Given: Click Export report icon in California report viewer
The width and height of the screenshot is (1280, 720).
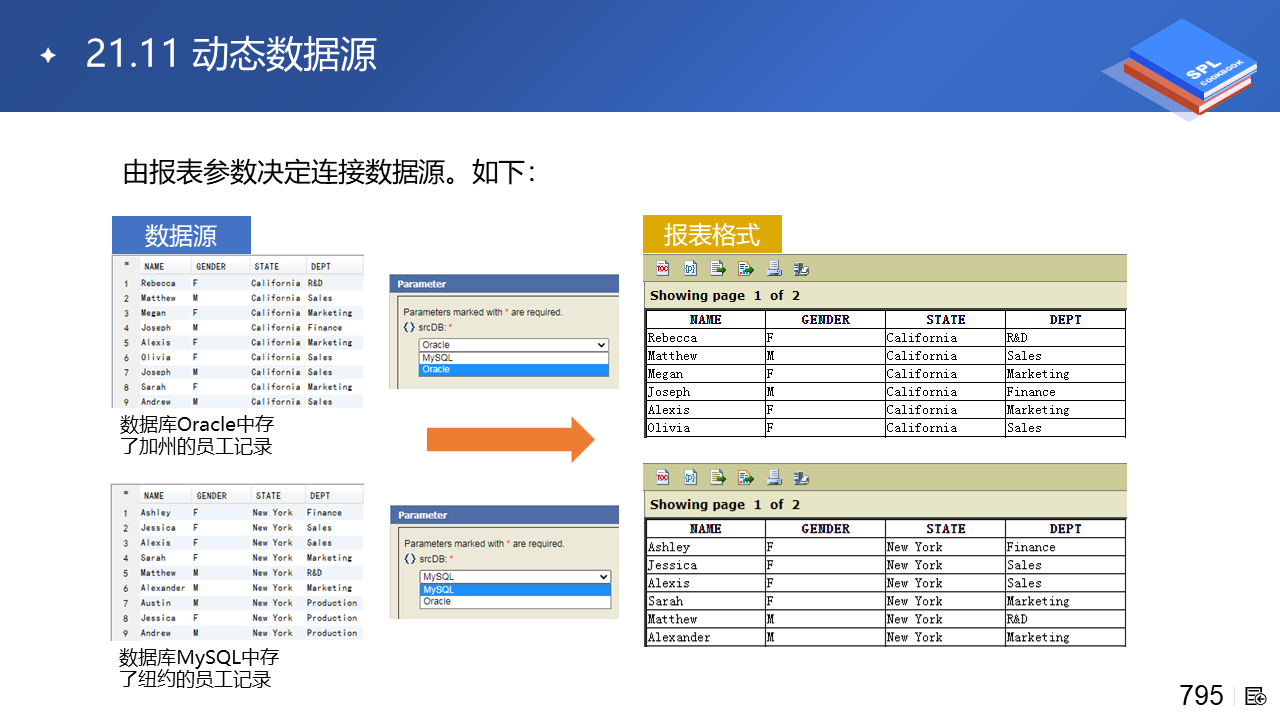Looking at the screenshot, I should click(745, 268).
